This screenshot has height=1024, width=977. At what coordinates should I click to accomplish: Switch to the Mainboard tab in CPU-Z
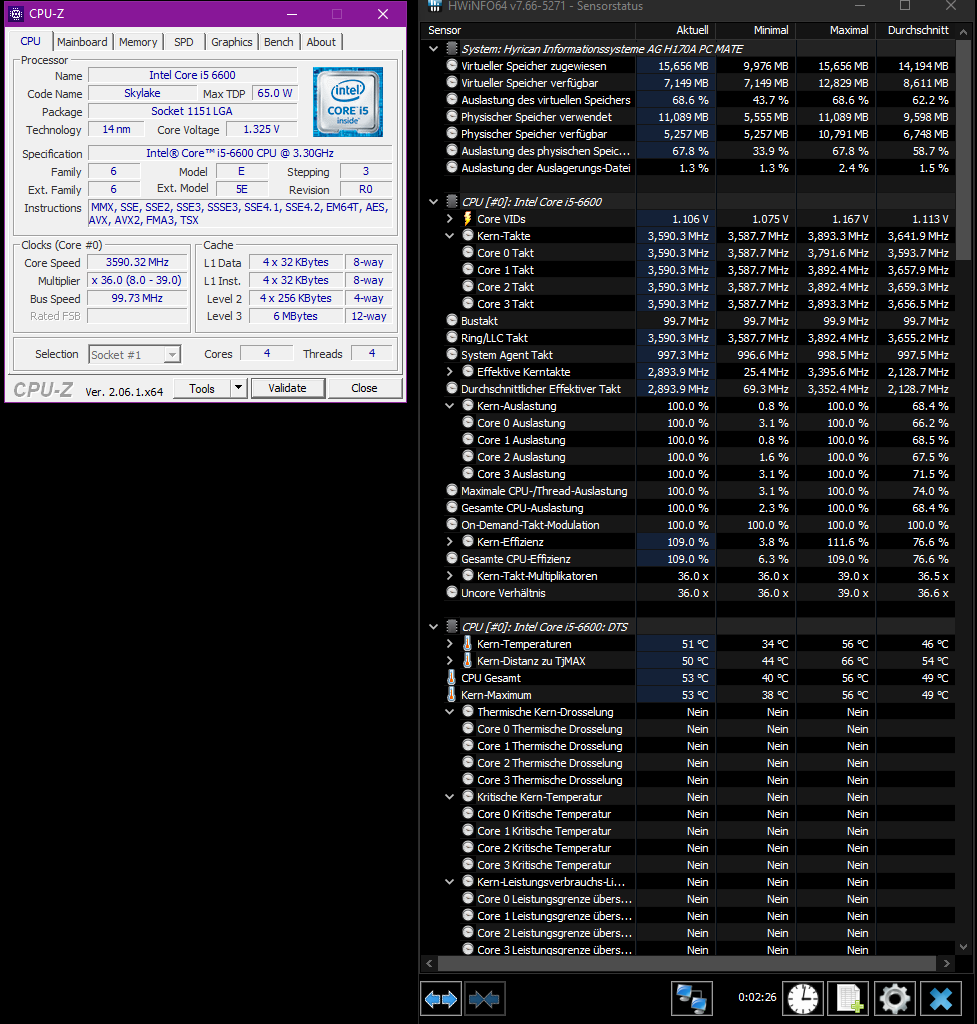click(82, 42)
